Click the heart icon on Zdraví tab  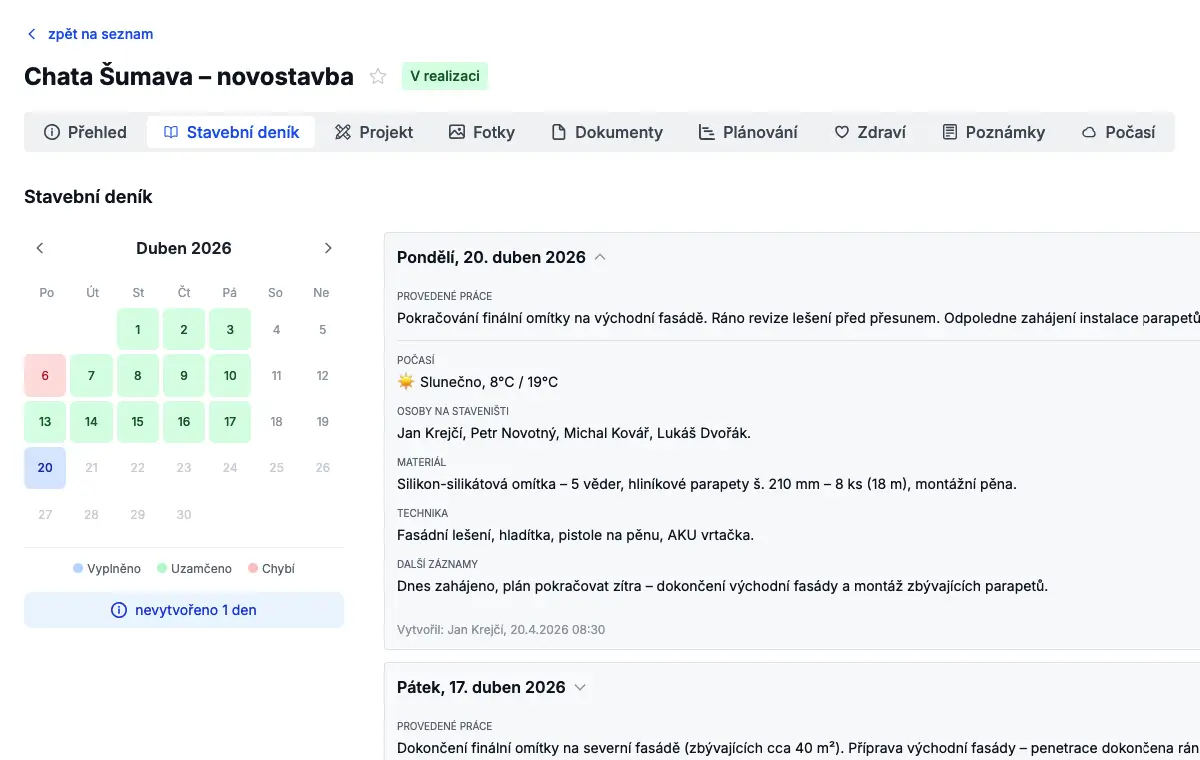coord(842,132)
